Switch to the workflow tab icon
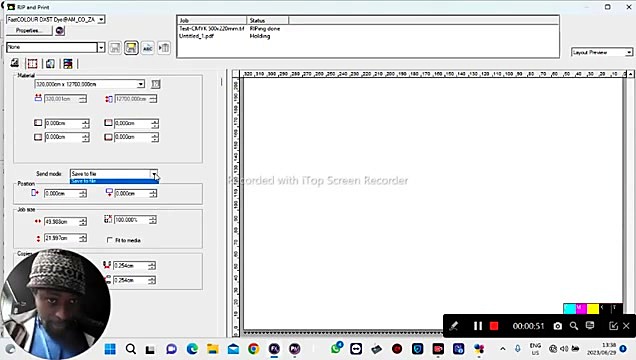Viewport: 636px width, 360px height. click(x=50, y=63)
